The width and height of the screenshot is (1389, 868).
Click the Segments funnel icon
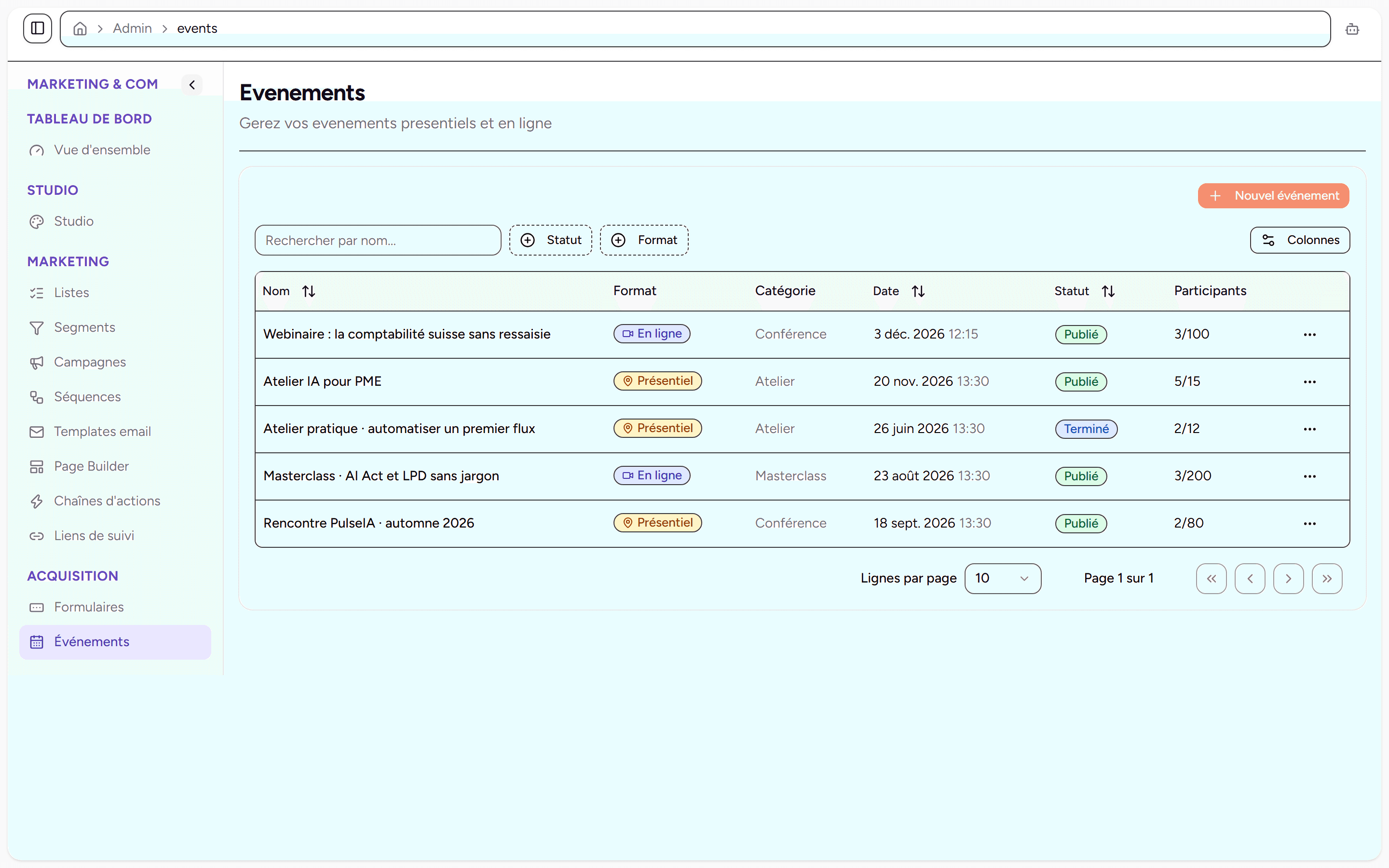37,328
